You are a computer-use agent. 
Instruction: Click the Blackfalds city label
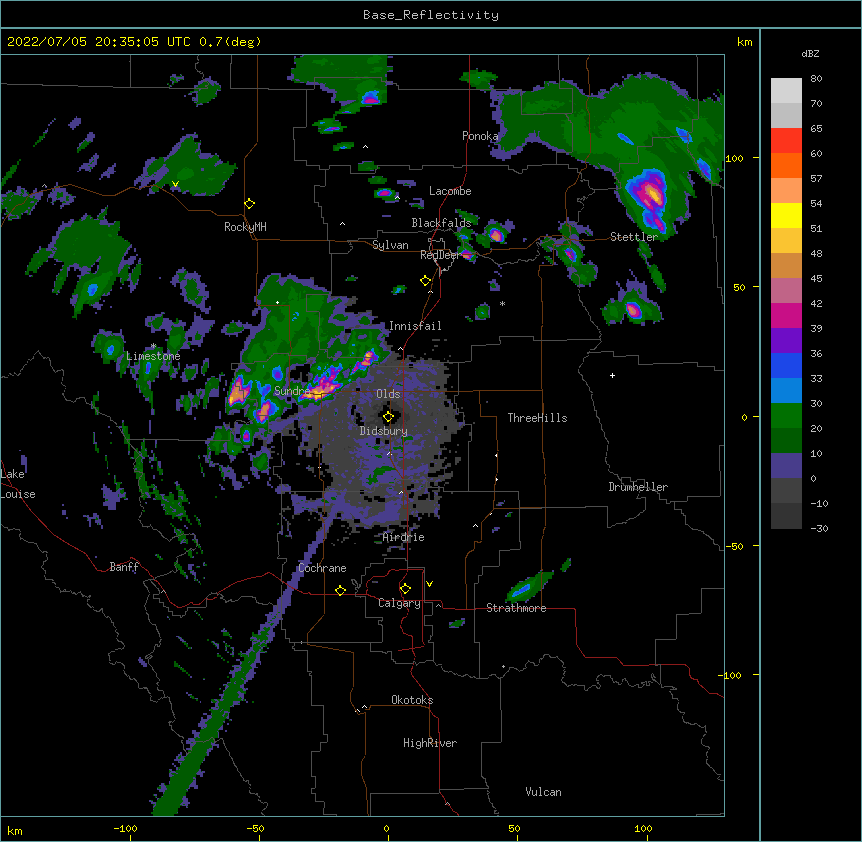click(441, 223)
